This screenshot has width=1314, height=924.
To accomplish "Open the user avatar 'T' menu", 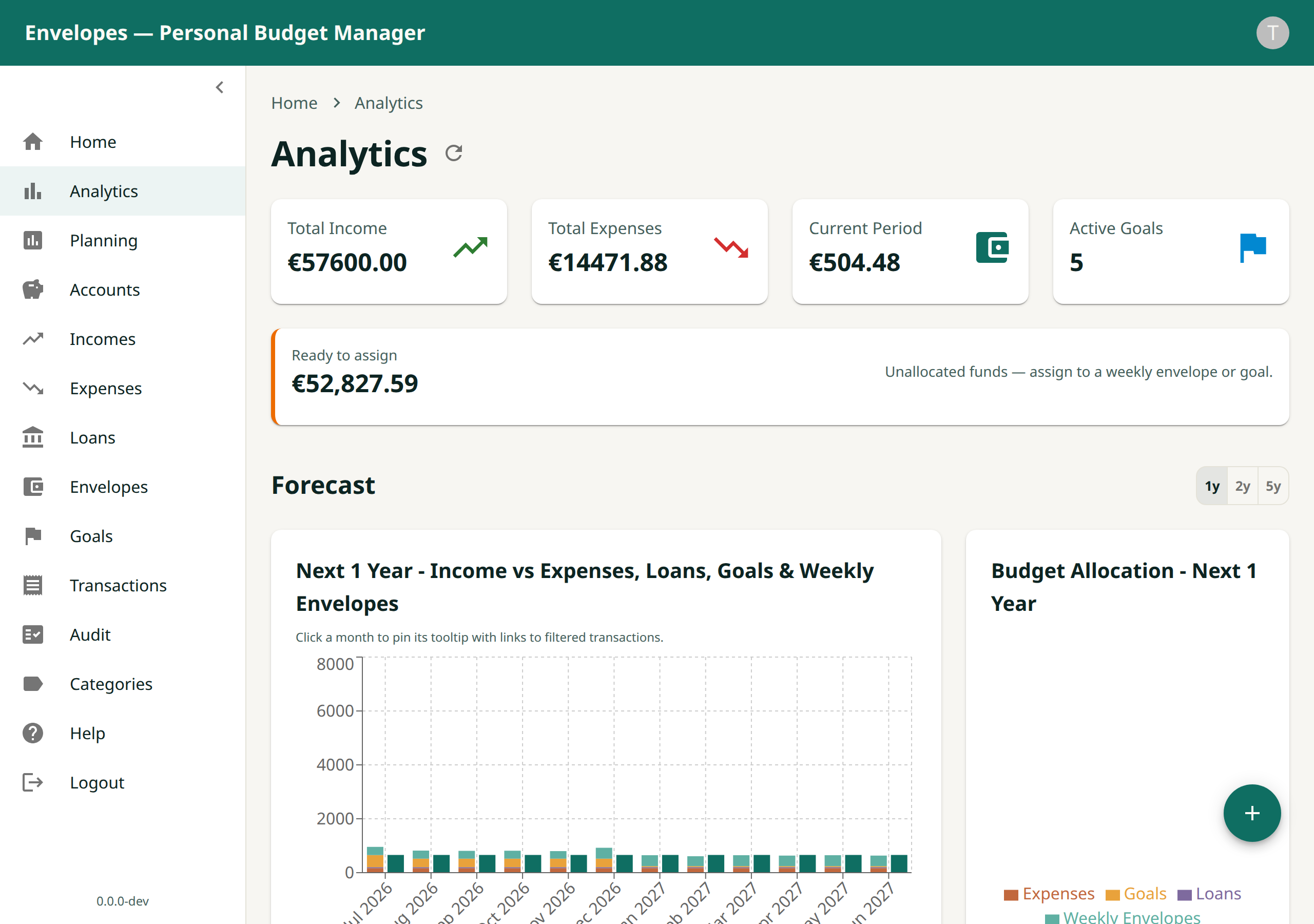I will tap(1272, 33).
